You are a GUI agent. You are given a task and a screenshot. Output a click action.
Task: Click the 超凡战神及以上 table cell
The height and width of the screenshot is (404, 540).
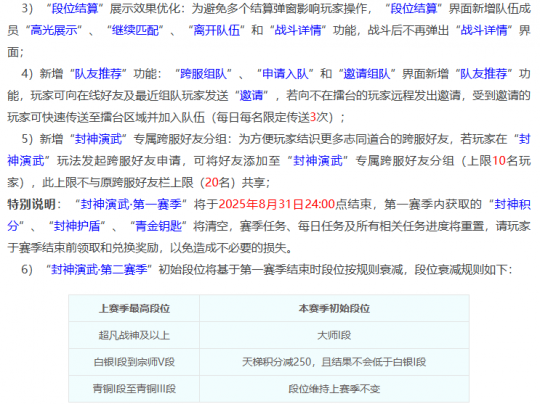pyautogui.click(x=134, y=335)
